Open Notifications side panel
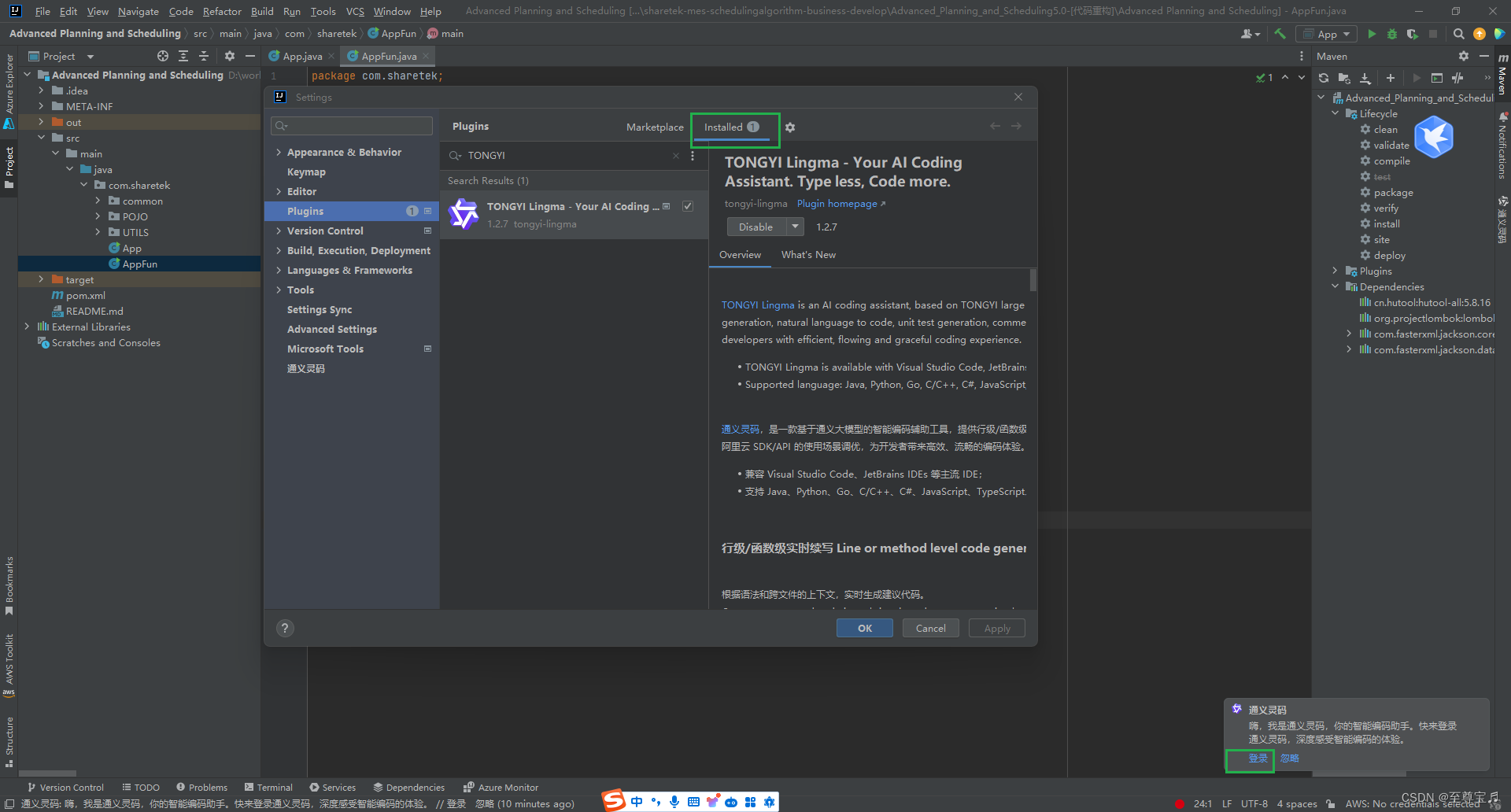The width and height of the screenshot is (1511, 812). (1502, 146)
